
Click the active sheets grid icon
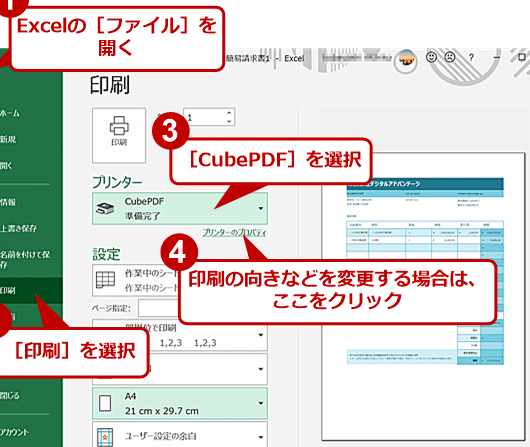pyautogui.click(x=105, y=280)
